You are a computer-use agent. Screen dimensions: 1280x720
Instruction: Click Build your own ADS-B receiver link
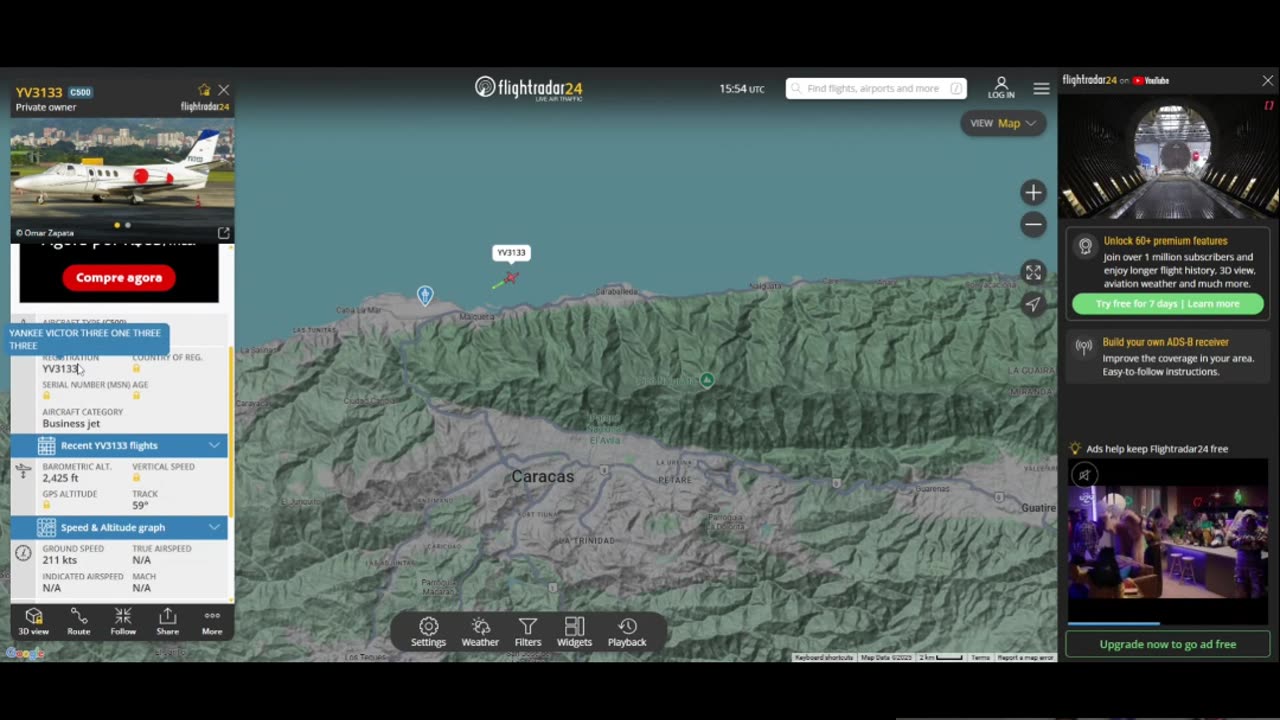click(1165, 342)
